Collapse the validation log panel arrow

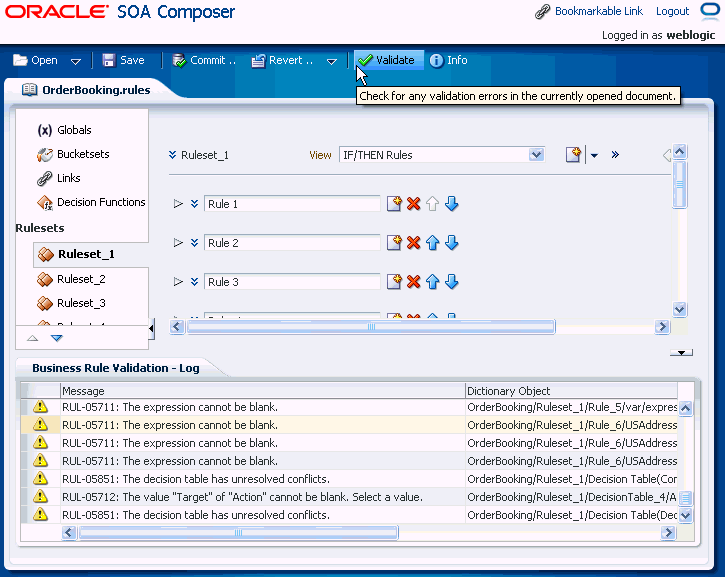pos(682,353)
